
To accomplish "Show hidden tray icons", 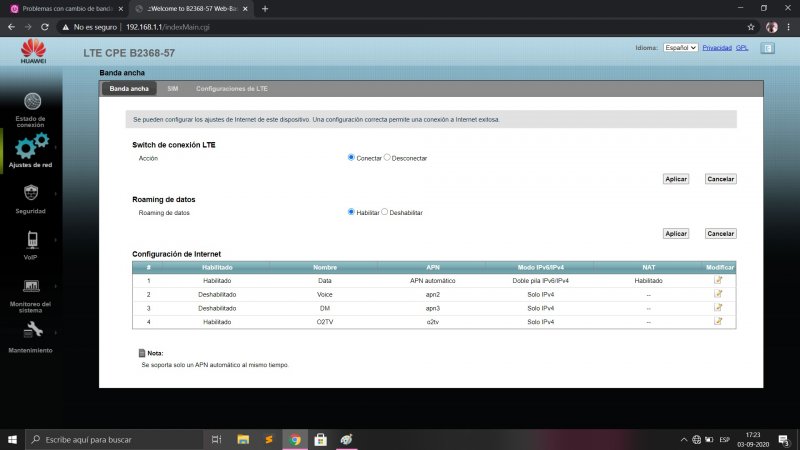I will tap(684, 439).
